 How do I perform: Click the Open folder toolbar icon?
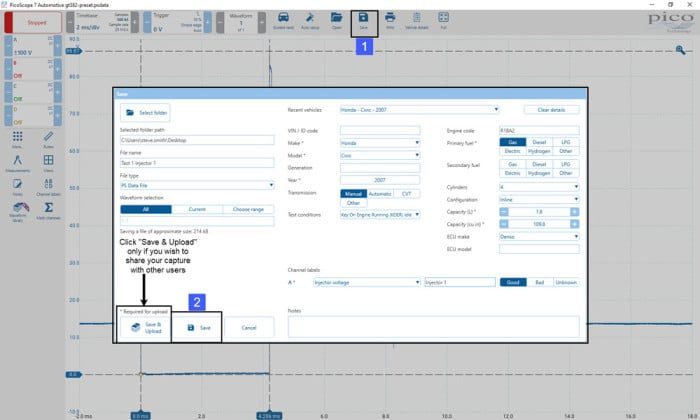(337, 21)
